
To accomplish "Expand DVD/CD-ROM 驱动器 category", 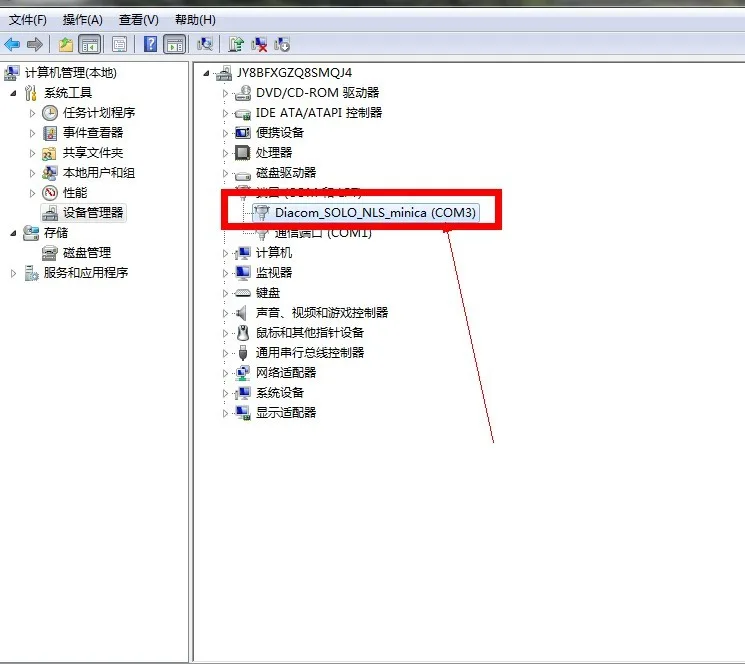I will click(x=225, y=93).
